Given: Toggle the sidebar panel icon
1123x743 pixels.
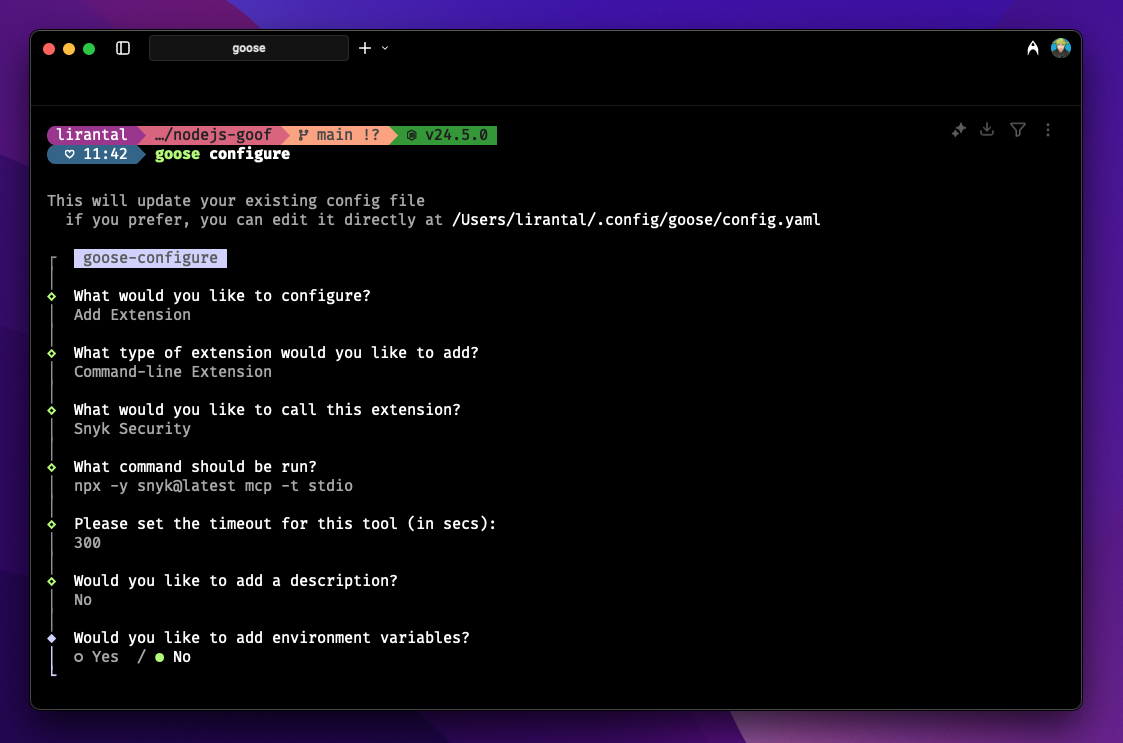Looking at the screenshot, I should click(x=123, y=48).
